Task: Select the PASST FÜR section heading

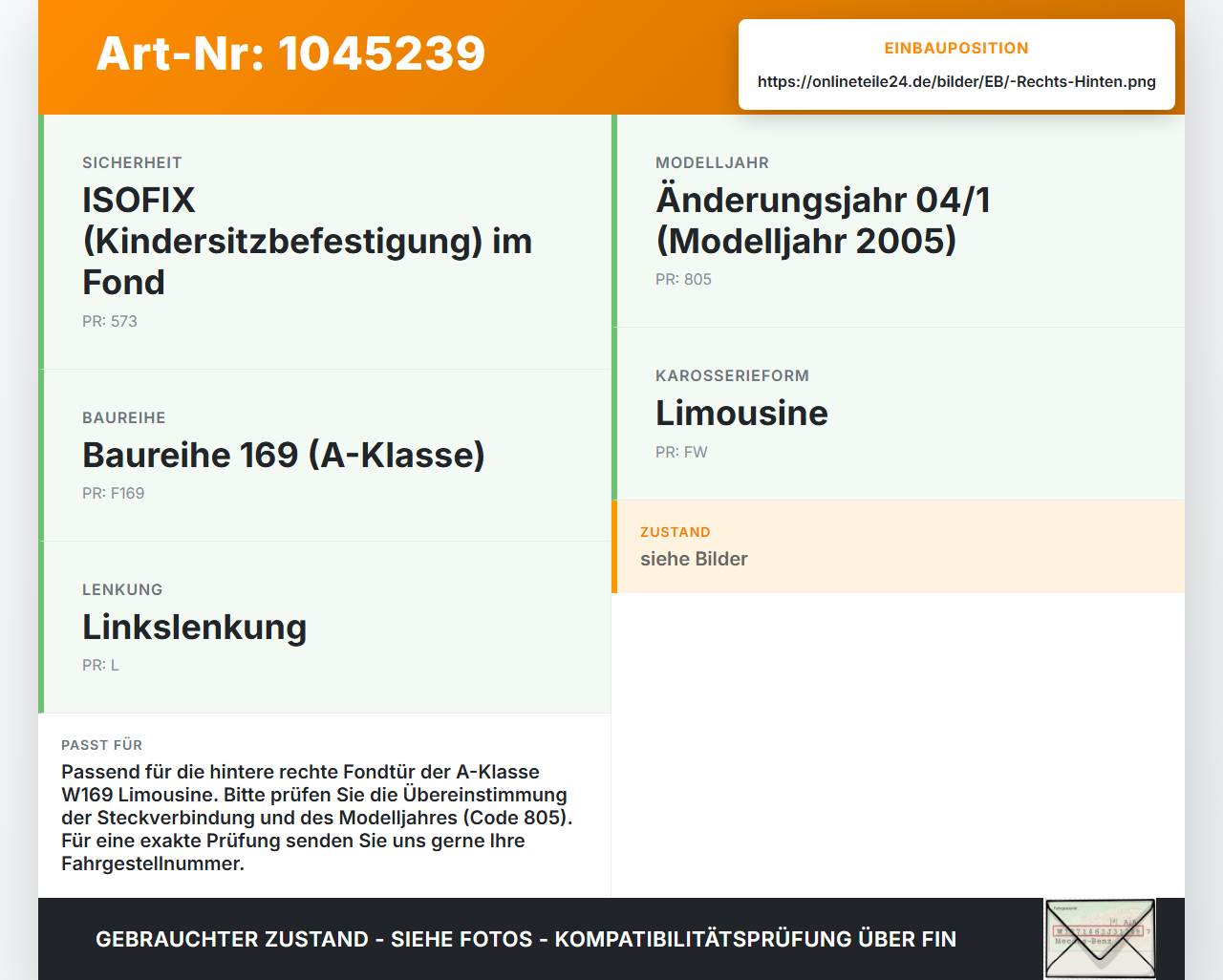Action: coord(101,745)
